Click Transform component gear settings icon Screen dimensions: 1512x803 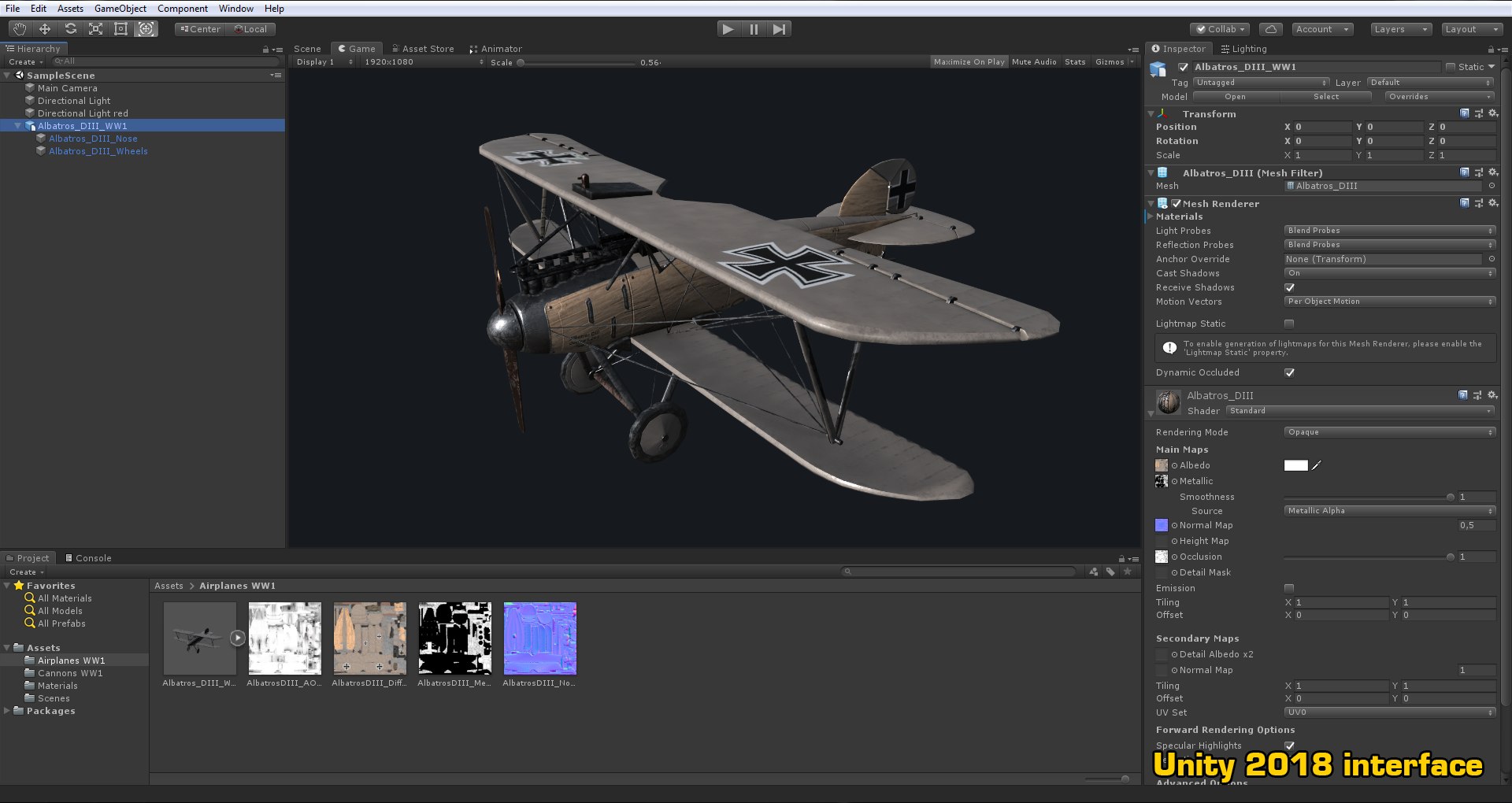click(x=1492, y=113)
